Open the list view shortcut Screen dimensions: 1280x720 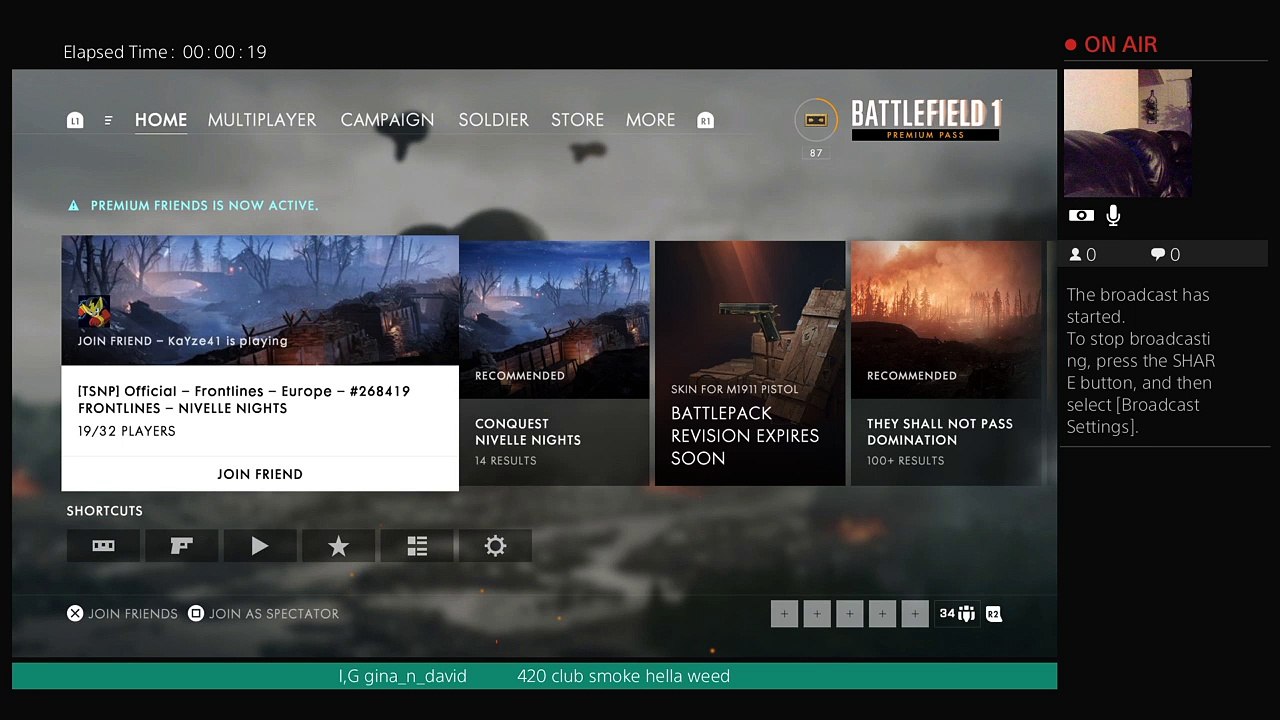[x=417, y=546]
